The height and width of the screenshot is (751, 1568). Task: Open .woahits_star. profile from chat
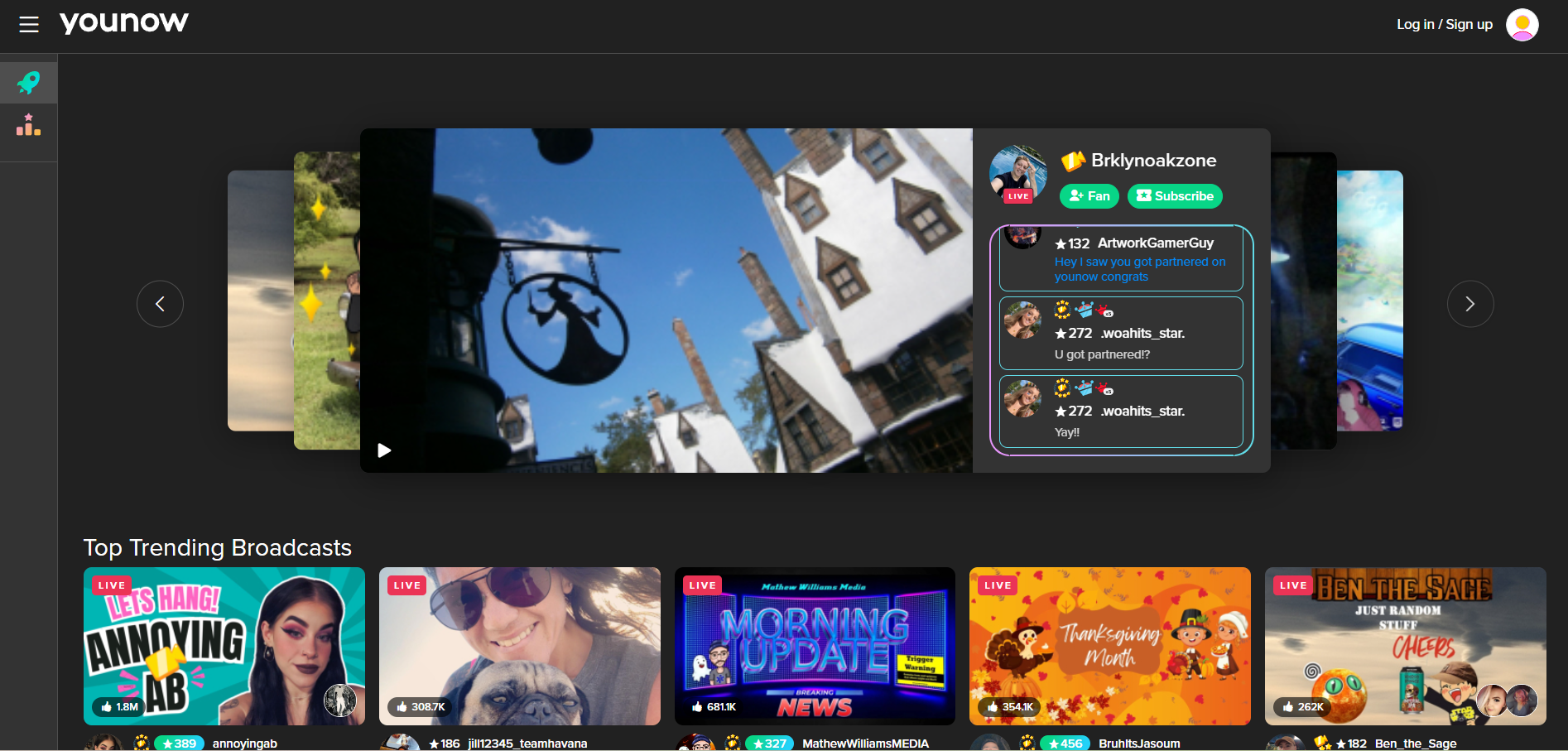click(x=1142, y=333)
